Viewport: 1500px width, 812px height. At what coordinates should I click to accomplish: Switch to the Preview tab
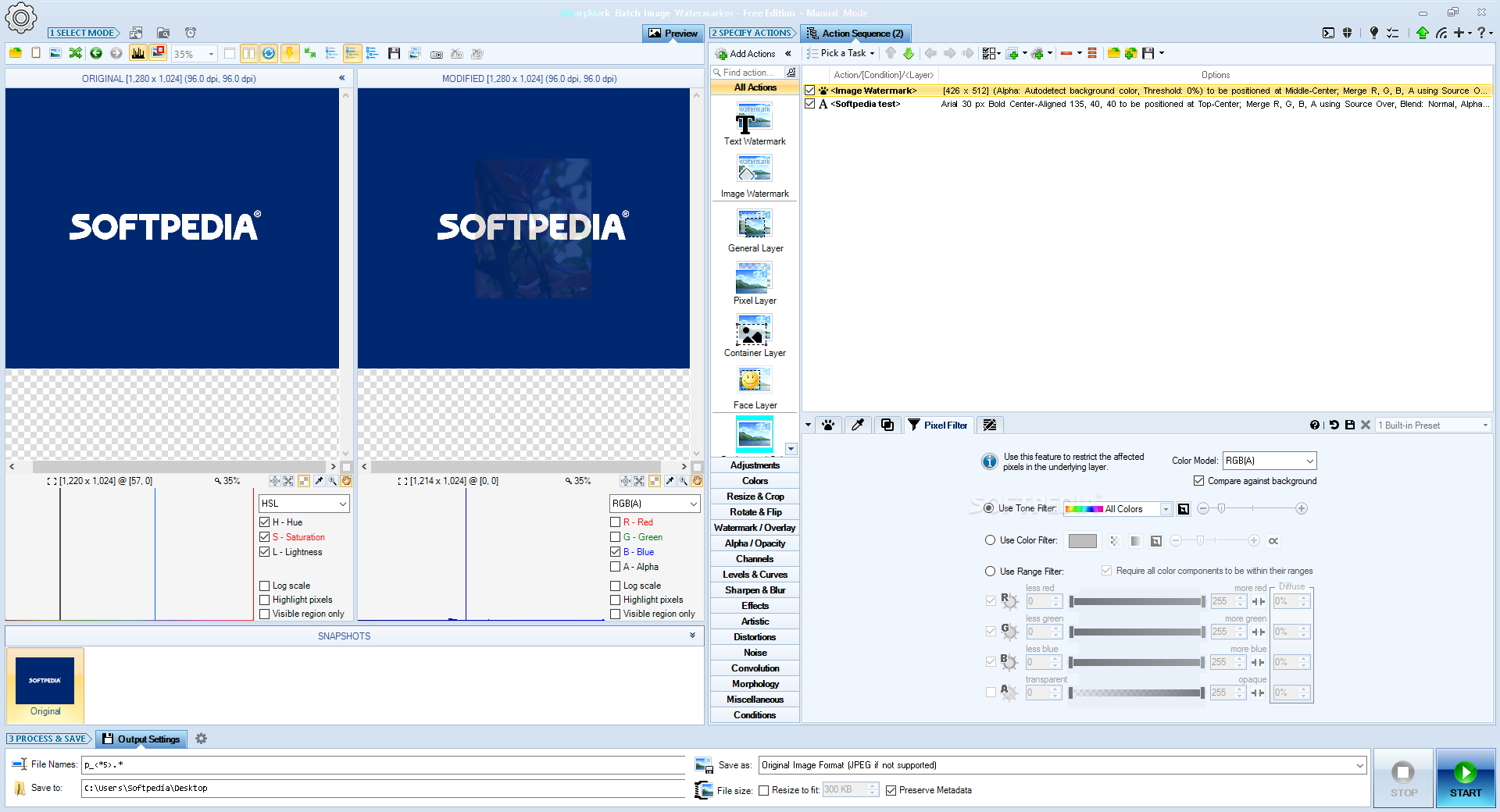click(673, 34)
